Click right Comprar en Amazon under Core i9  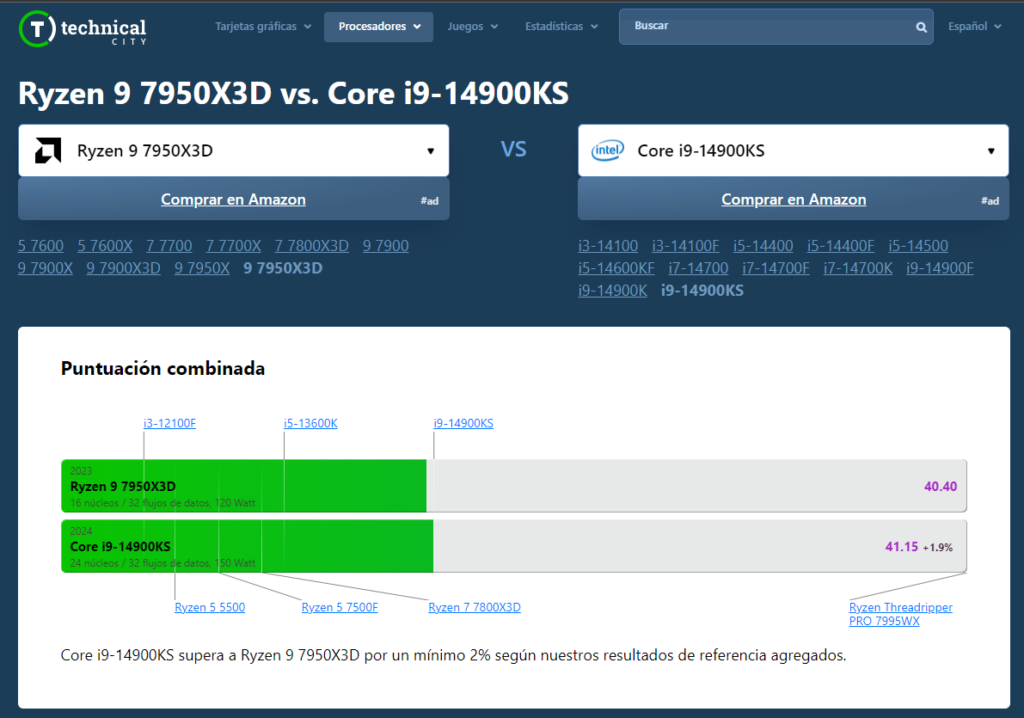[x=793, y=200]
